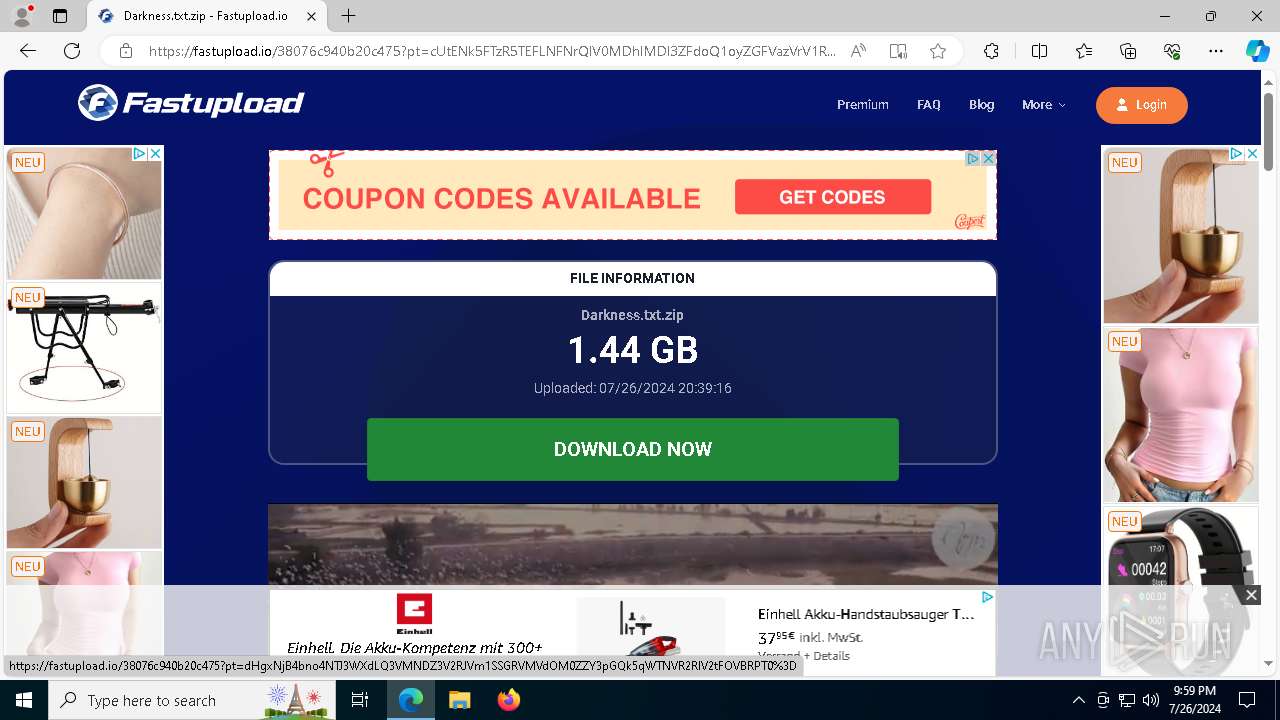Open AdChoices icon on Einhell ad
Screen dimensions: 1280x720
click(987, 597)
